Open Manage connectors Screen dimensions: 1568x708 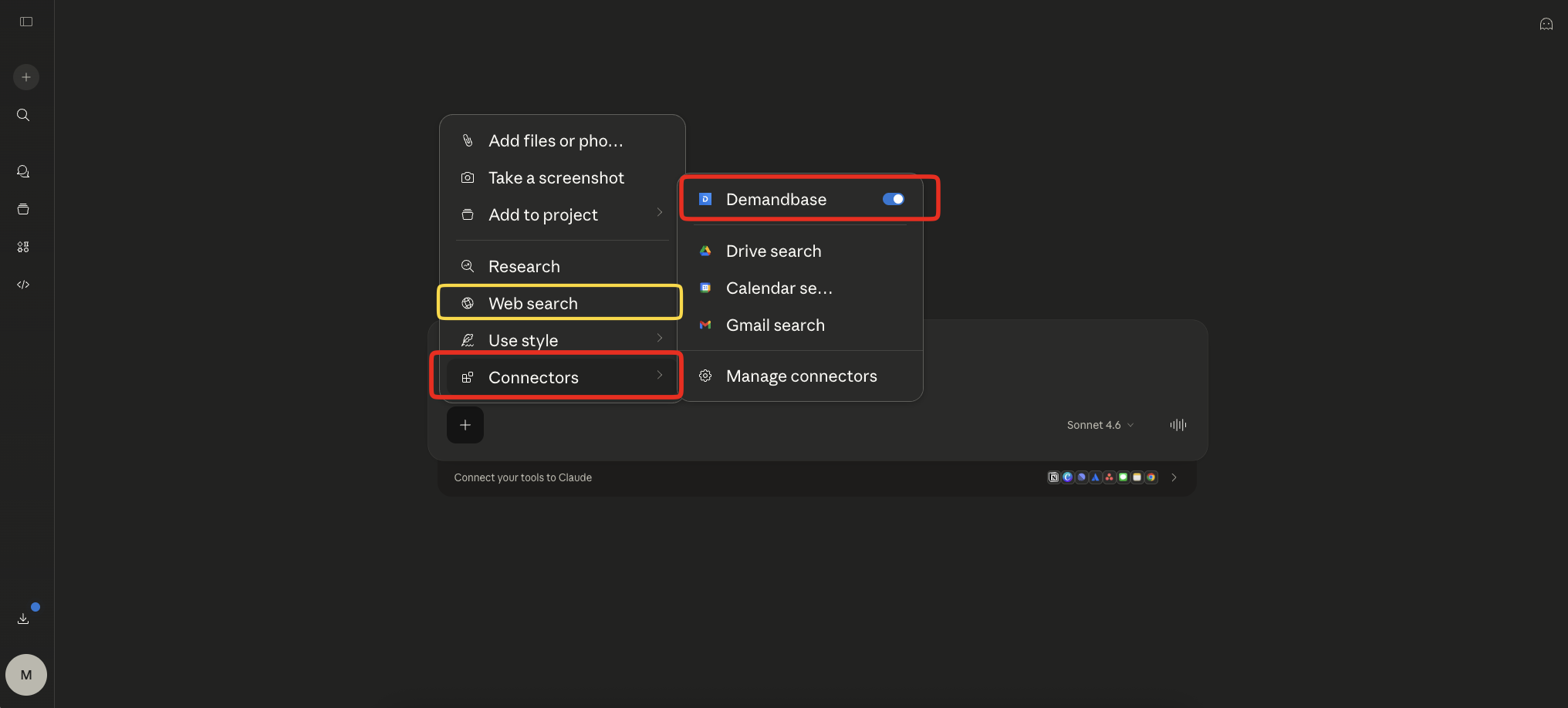point(800,376)
